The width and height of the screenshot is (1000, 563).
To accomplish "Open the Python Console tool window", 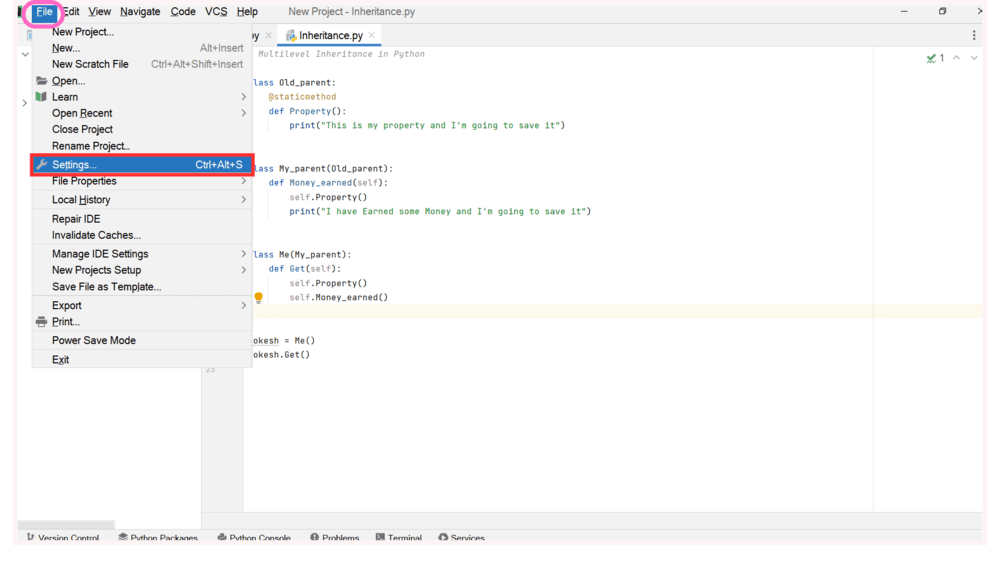I will [x=254, y=538].
